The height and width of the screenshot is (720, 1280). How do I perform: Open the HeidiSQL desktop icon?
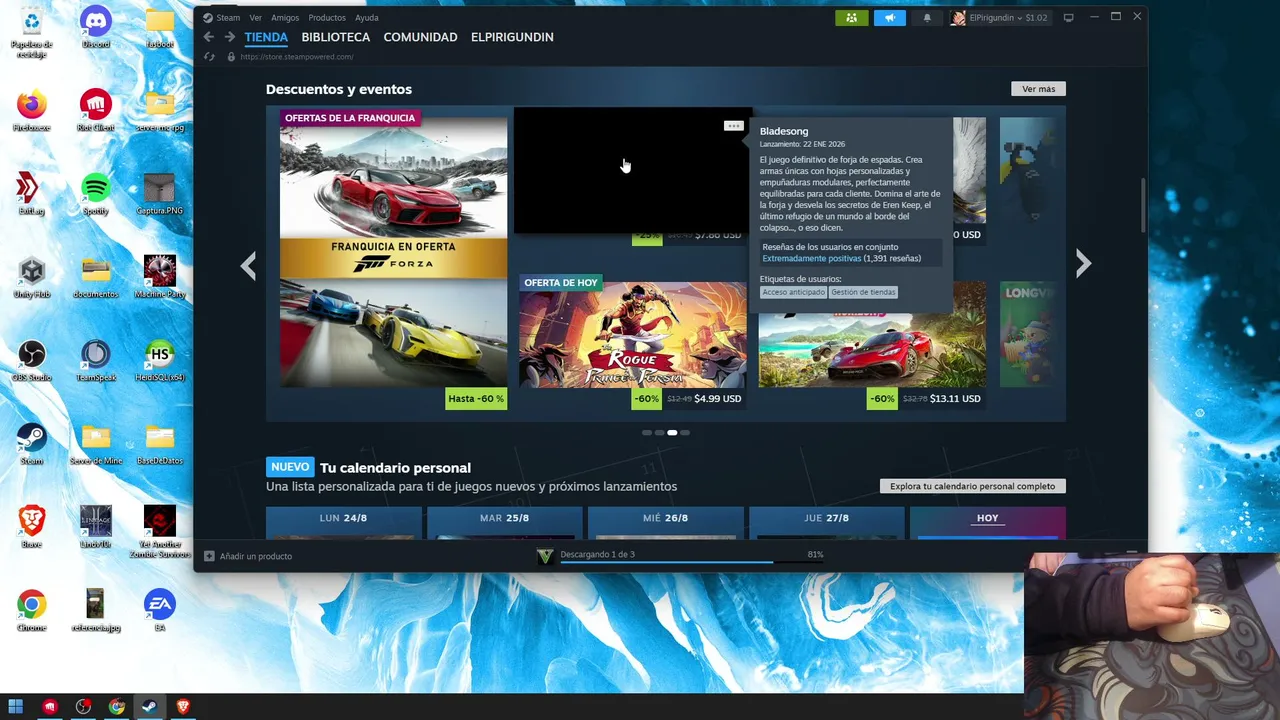click(x=160, y=360)
